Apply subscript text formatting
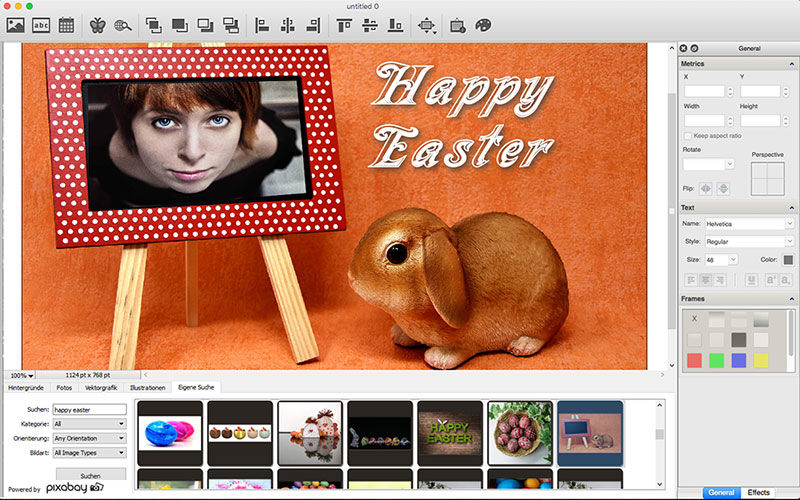The width and height of the screenshot is (800, 500). 785,280
